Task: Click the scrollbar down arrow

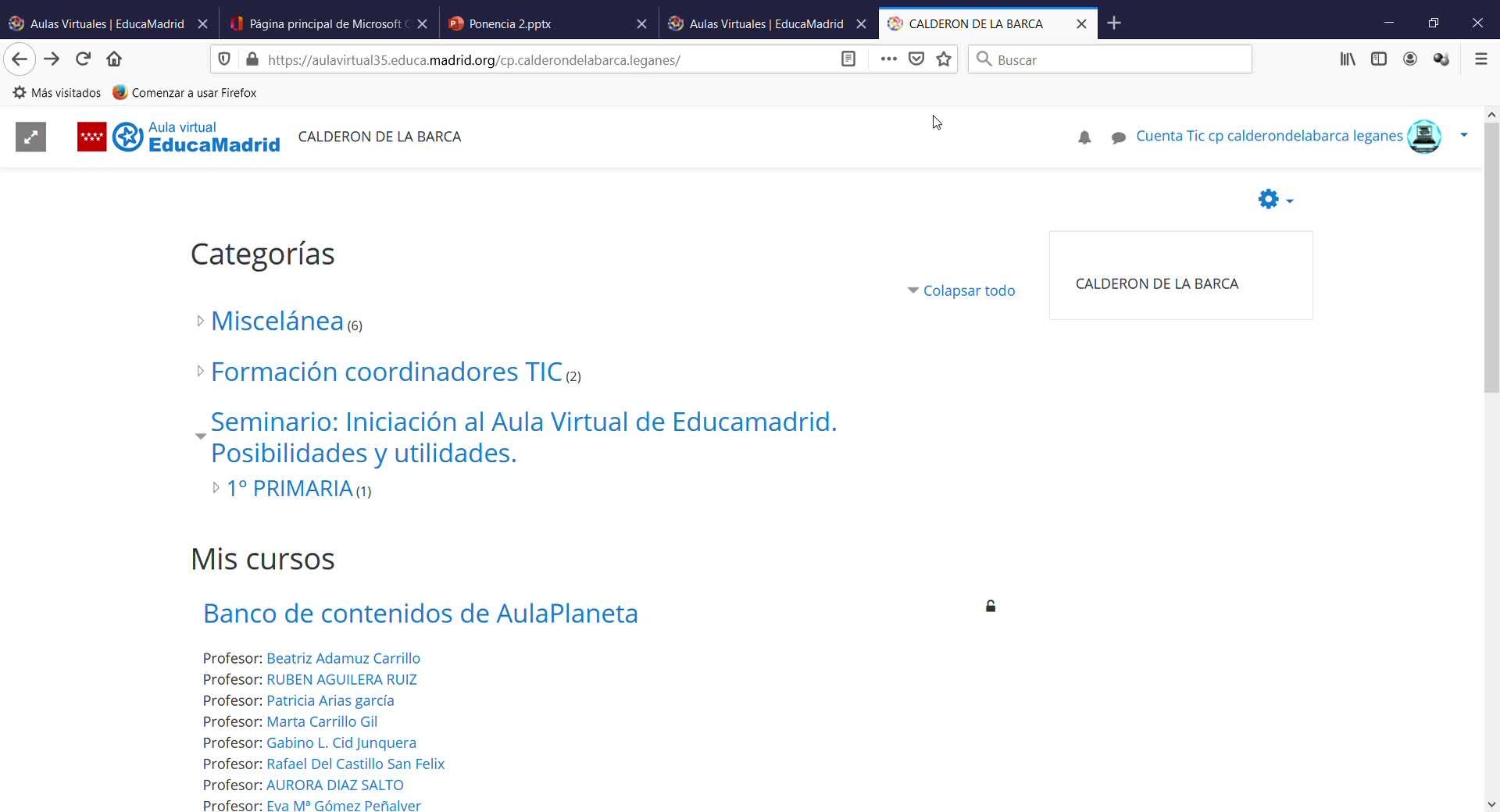Action: click(1491, 804)
